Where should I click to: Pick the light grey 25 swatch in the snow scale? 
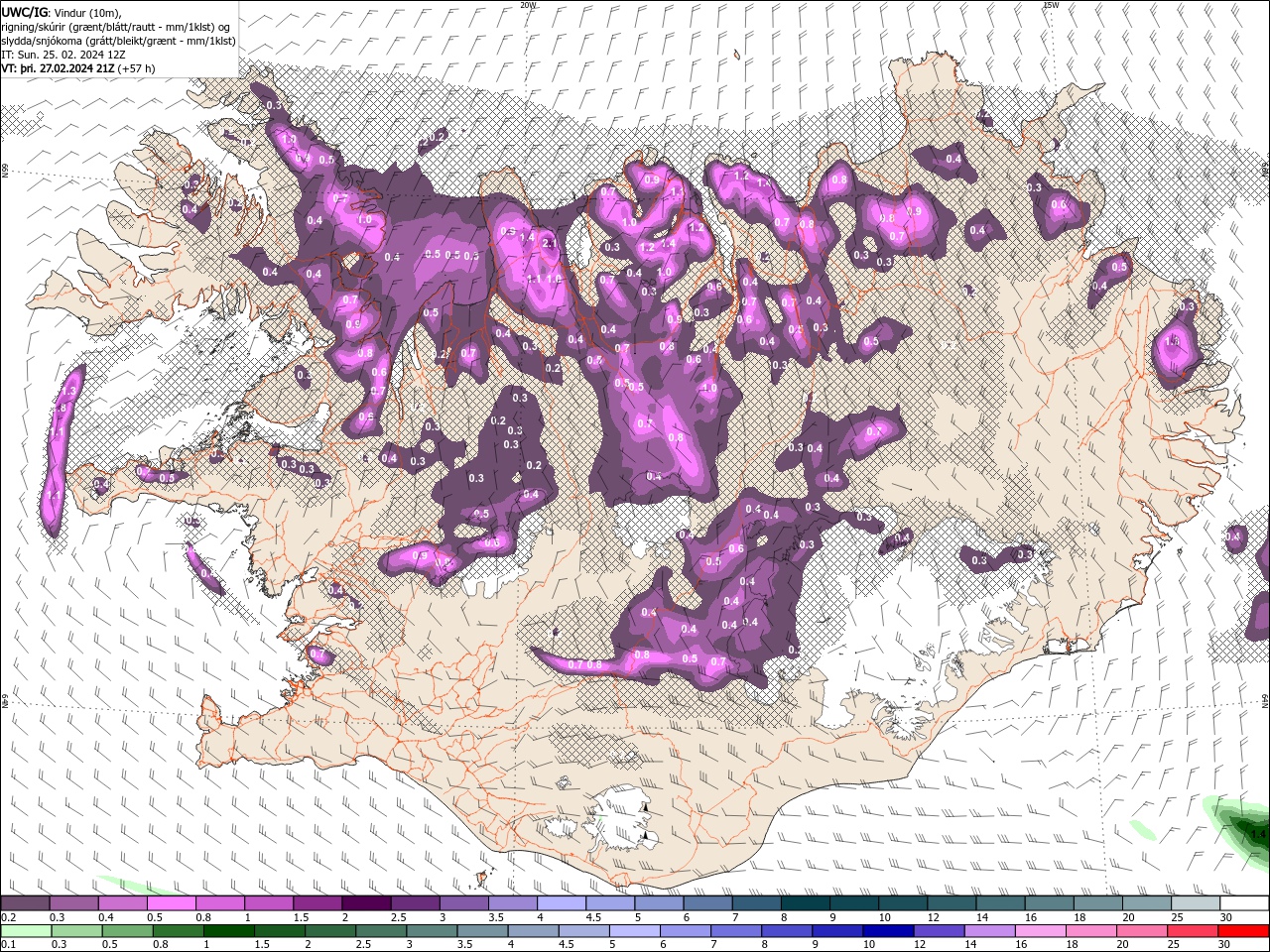click(x=1197, y=903)
